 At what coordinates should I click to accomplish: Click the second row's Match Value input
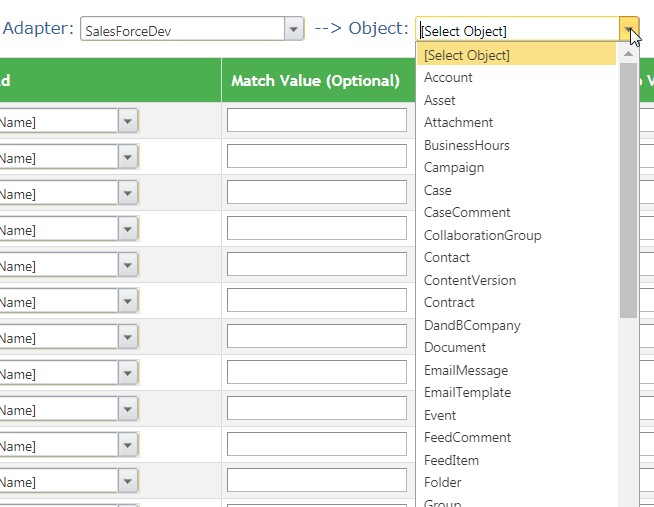pyautogui.click(x=317, y=156)
